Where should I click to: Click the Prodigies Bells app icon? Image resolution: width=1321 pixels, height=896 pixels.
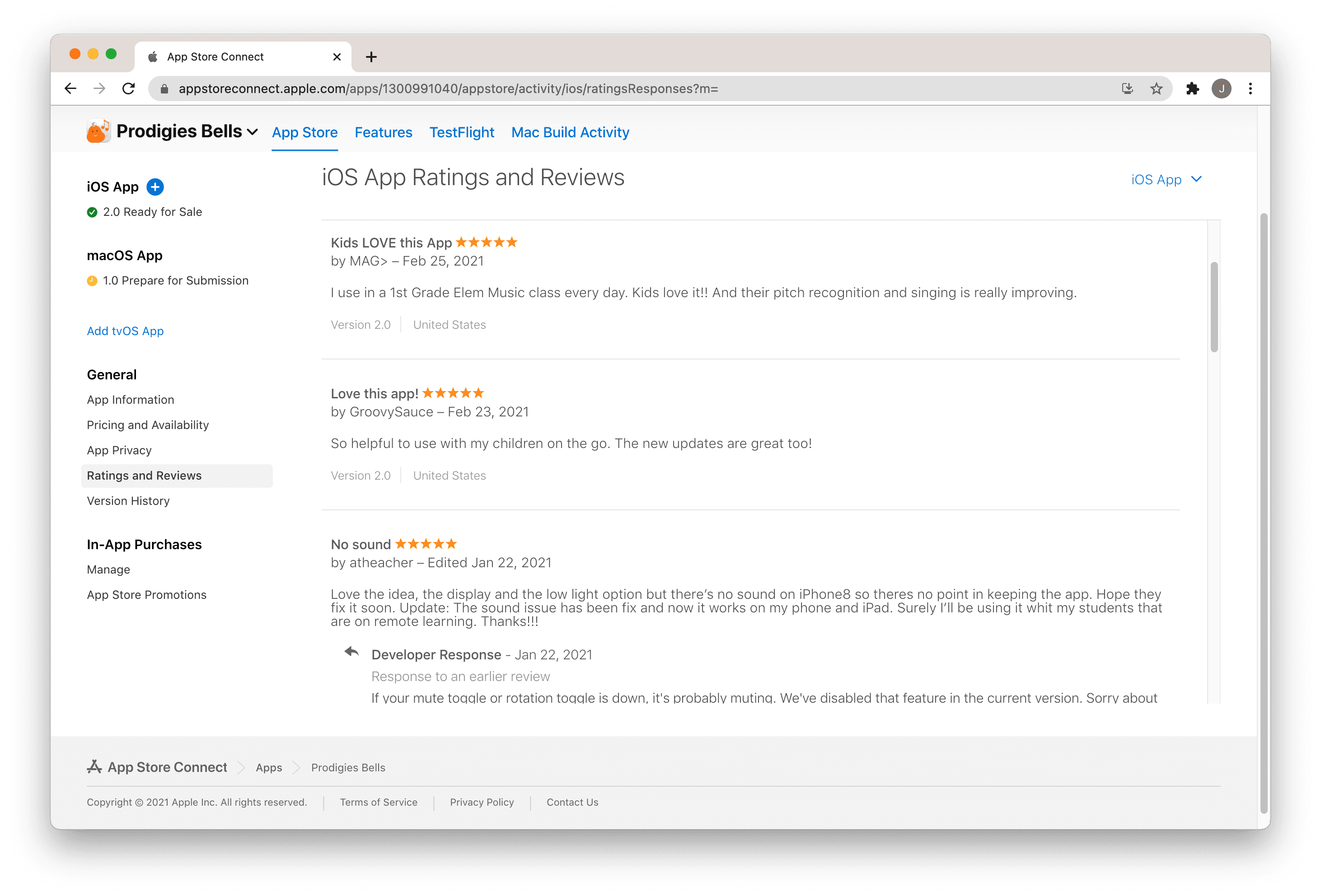98,131
